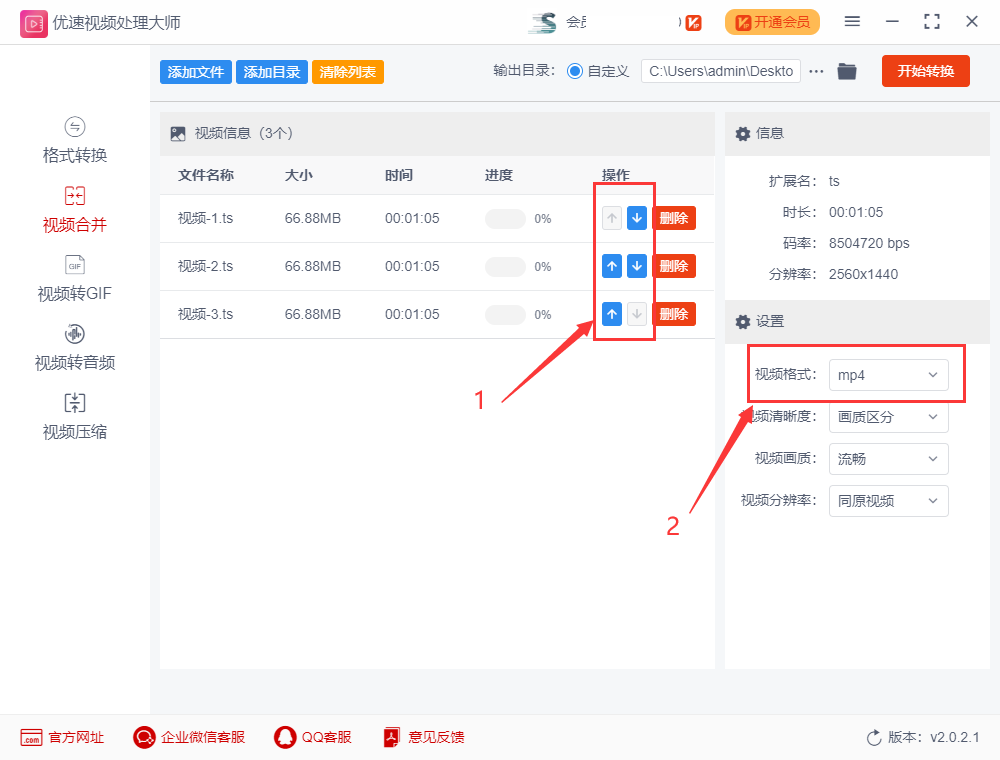
Task: Move 视频-2.ts up with the up arrow
Action: [x=612, y=265]
